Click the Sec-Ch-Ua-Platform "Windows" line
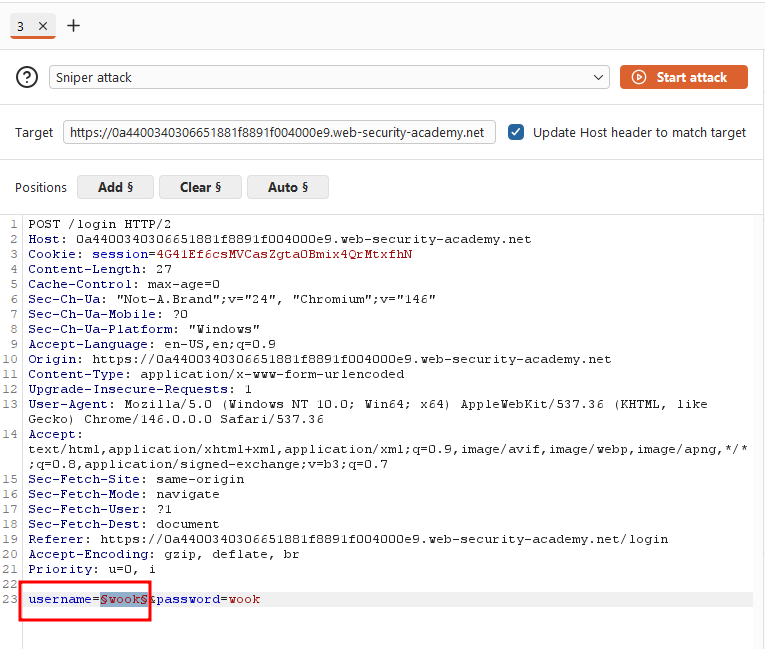 pos(144,329)
